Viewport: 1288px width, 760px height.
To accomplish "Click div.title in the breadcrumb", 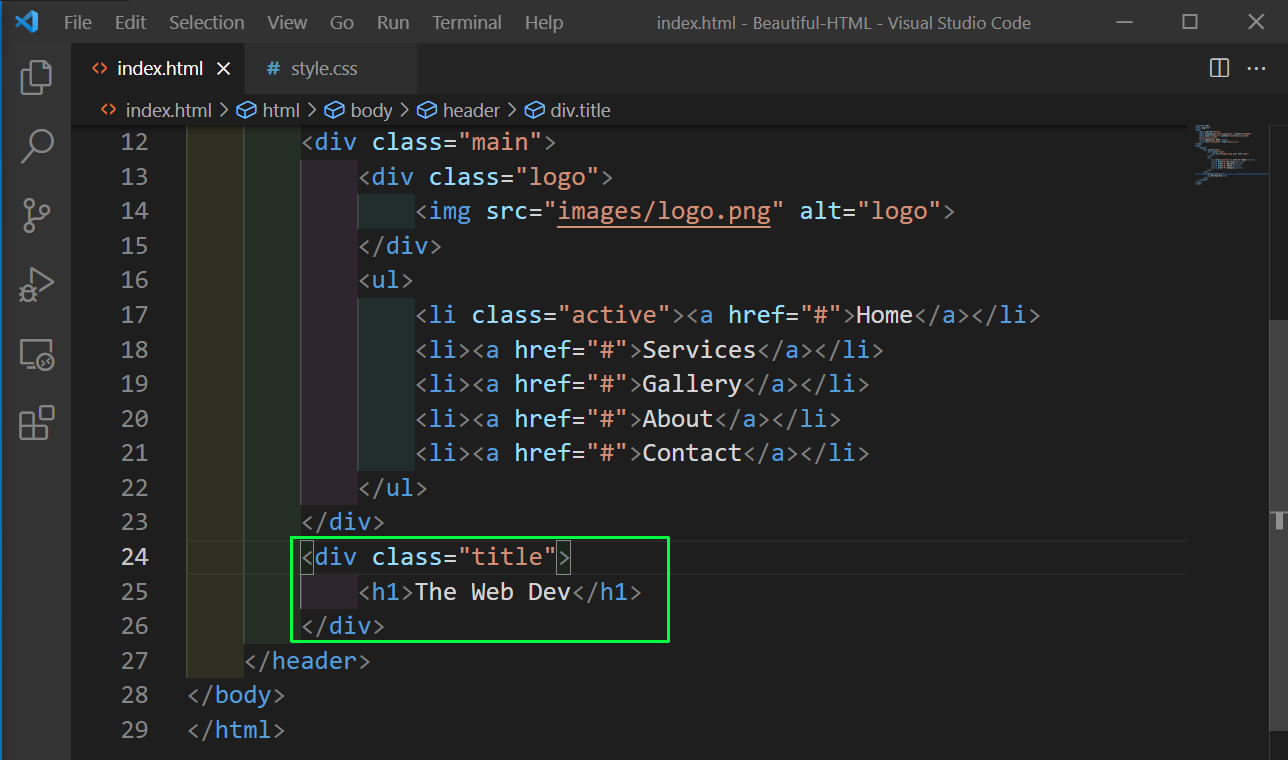I will click(580, 110).
